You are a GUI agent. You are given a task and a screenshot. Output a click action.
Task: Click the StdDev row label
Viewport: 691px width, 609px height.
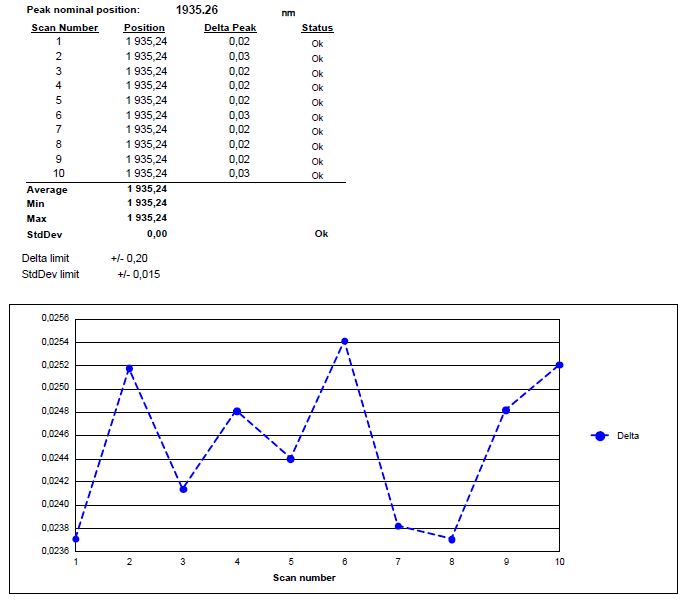coord(44,235)
